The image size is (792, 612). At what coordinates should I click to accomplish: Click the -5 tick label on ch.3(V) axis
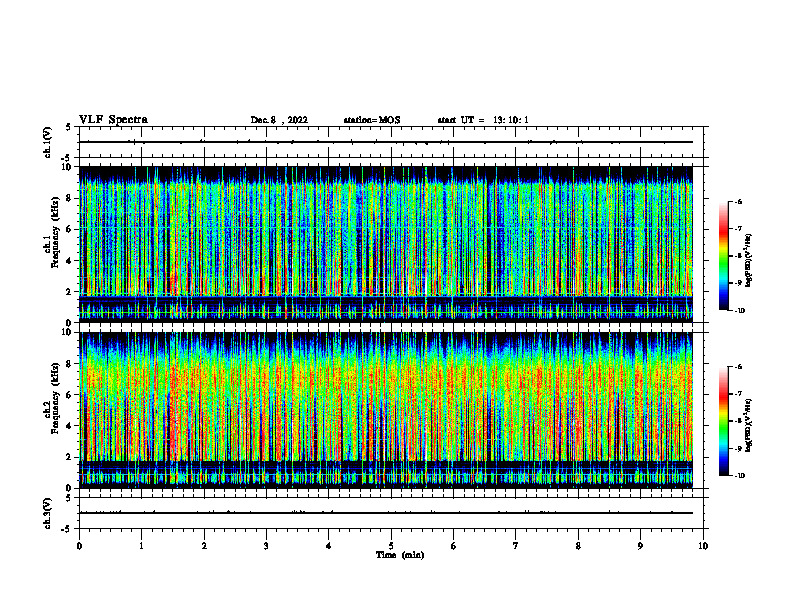tap(68, 529)
